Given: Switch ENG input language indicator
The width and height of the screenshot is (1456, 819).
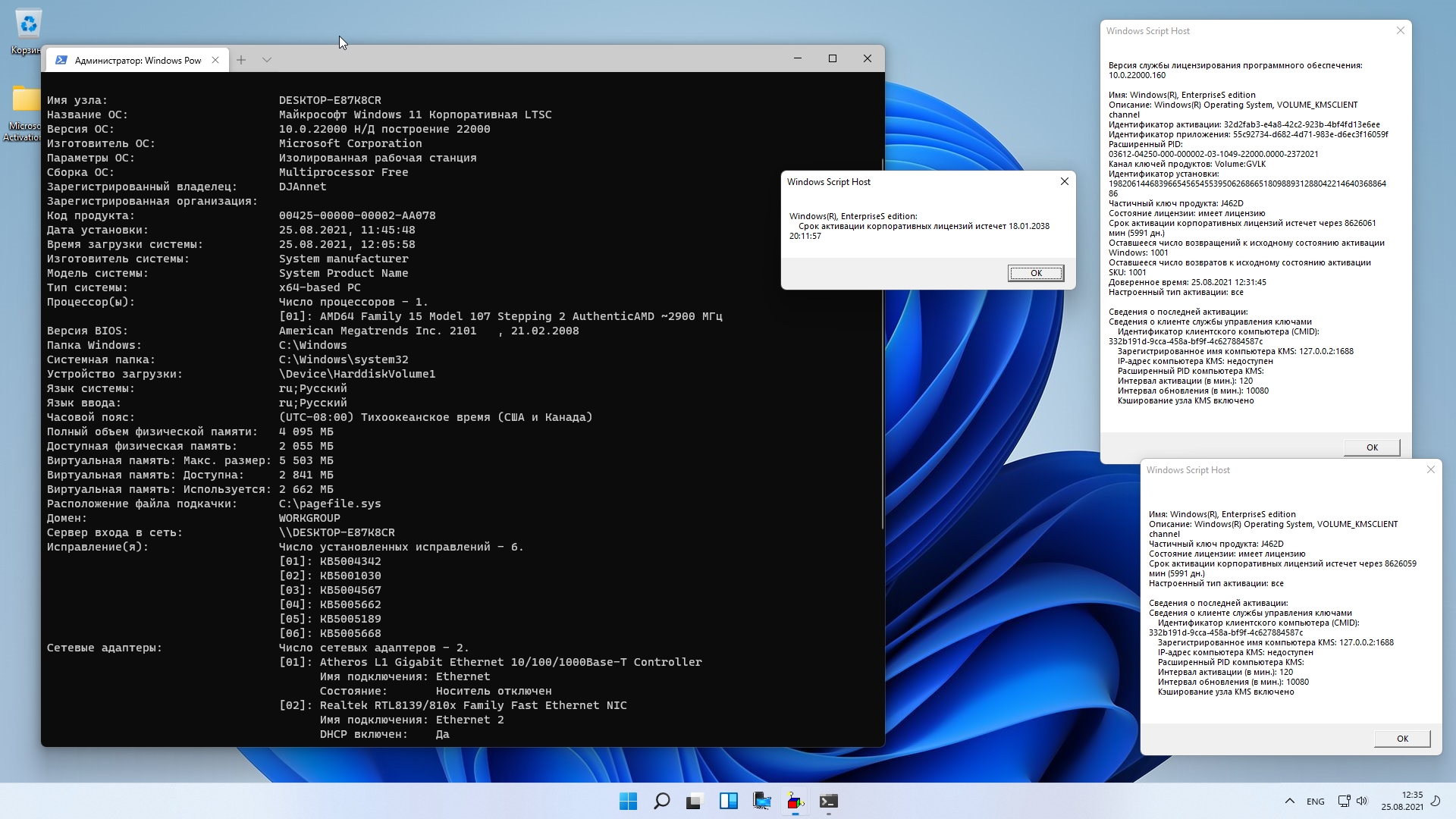Looking at the screenshot, I should point(1316,802).
